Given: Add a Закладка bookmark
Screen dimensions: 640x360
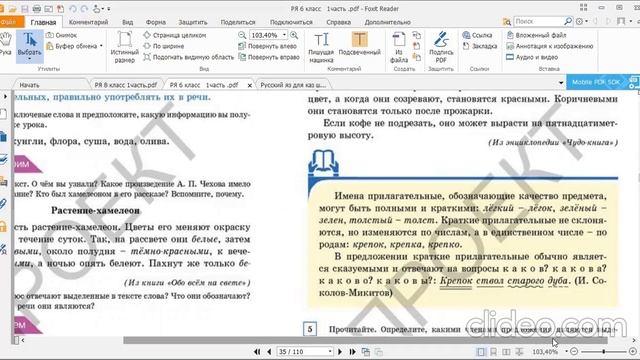Looking at the screenshot, I should 480,46.
